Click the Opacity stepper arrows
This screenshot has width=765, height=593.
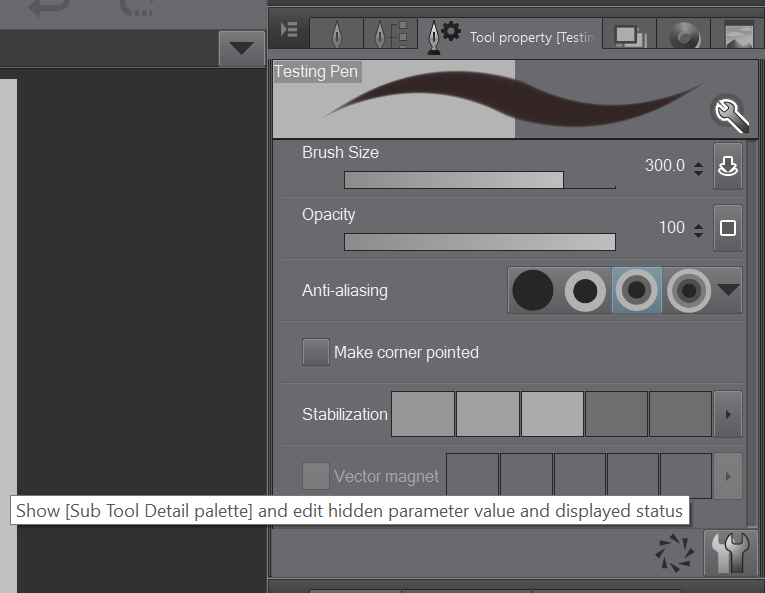pyautogui.click(x=698, y=230)
